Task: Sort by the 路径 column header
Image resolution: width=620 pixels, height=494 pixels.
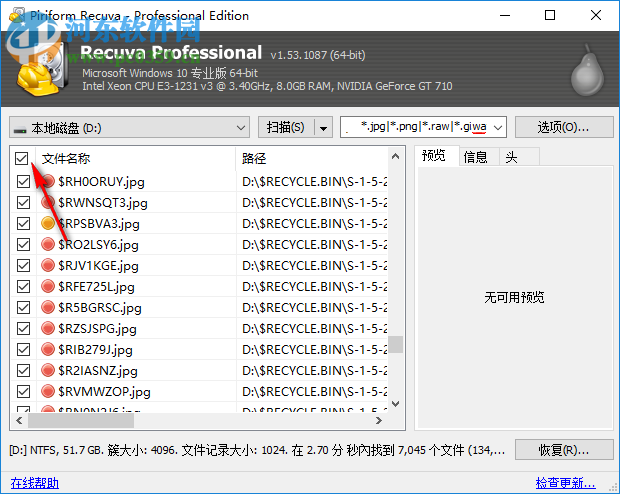Action: pos(312,159)
